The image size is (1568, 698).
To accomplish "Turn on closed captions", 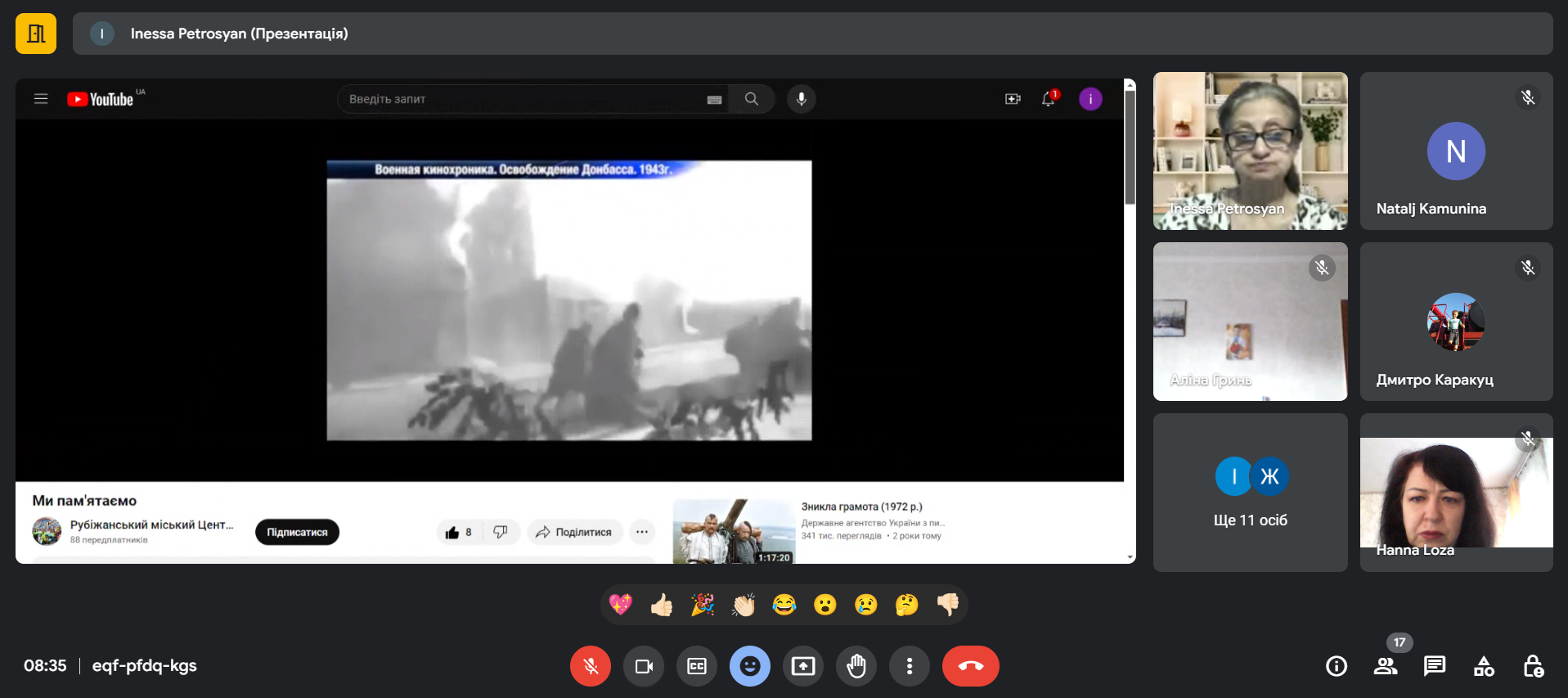I will (x=697, y=666).
